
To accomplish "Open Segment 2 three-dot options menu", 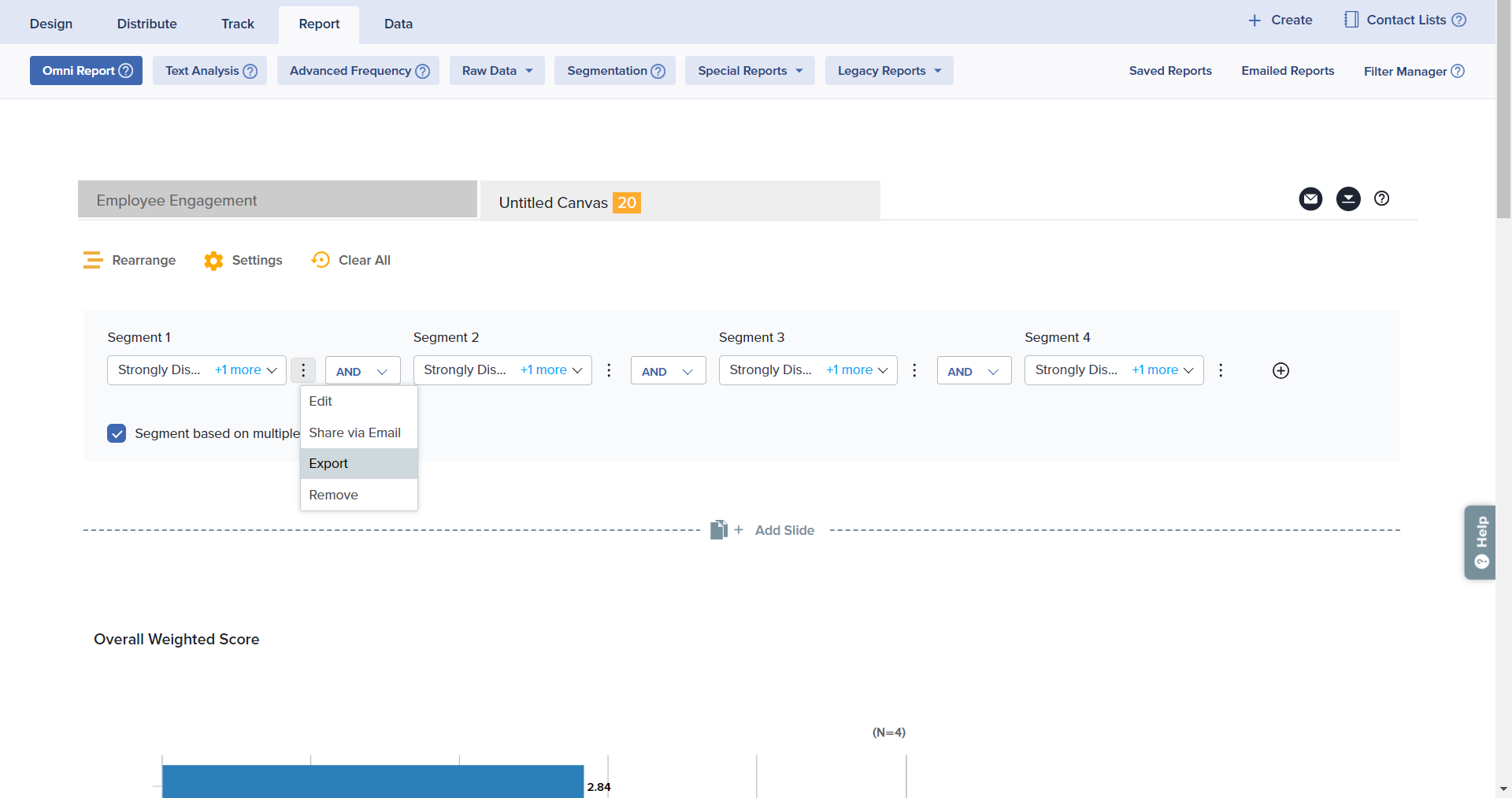I will 609,370.
